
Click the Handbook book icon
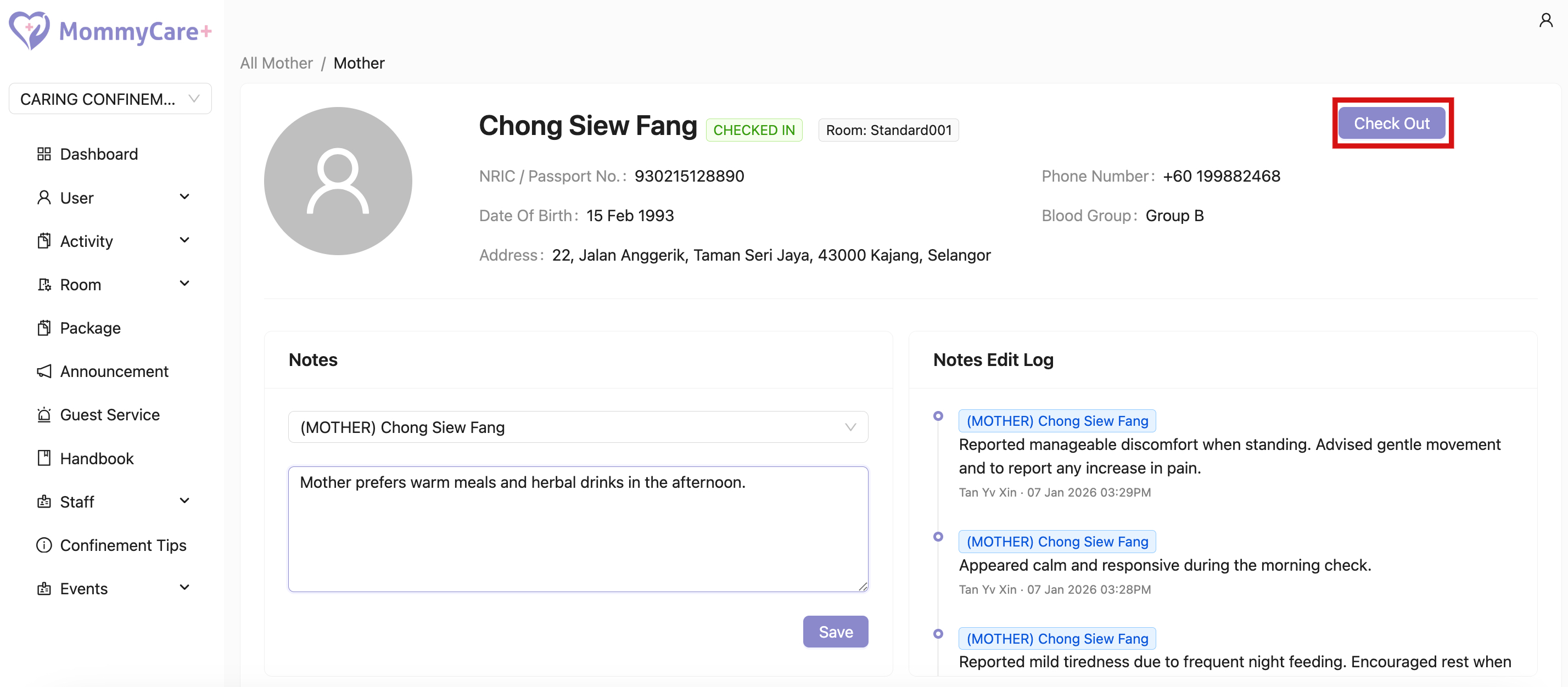[x=44, y=458]
